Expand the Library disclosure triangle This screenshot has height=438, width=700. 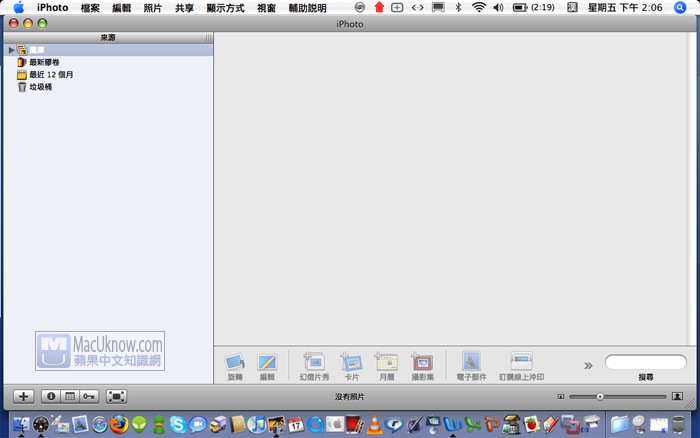[x=12, y=50]
